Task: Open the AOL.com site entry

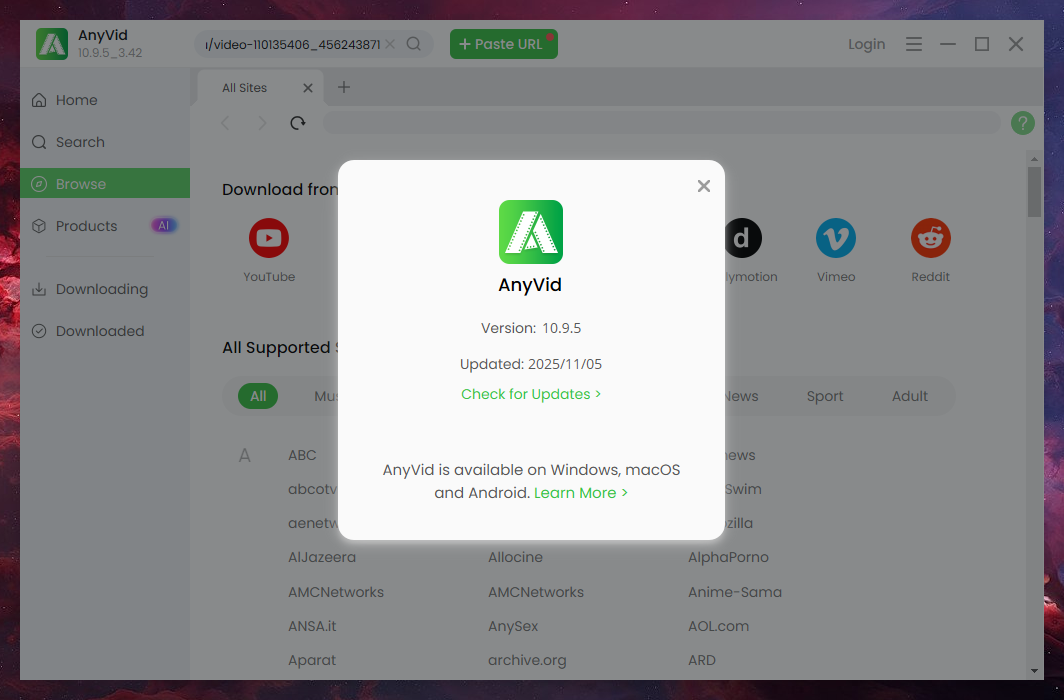Action: [x=719, y=626]
